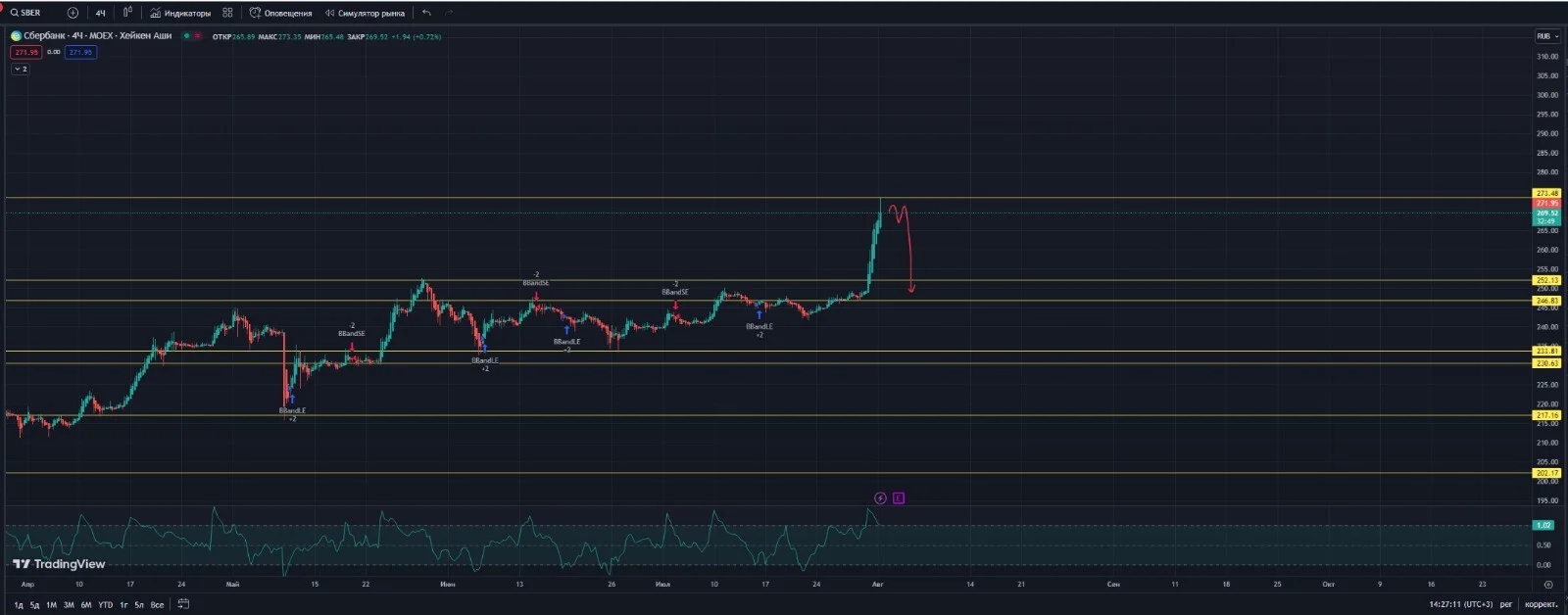This screenshot has height=615, width=1568.
Task: Collapse the indicator legend showing 2
Action: point(20,70)
